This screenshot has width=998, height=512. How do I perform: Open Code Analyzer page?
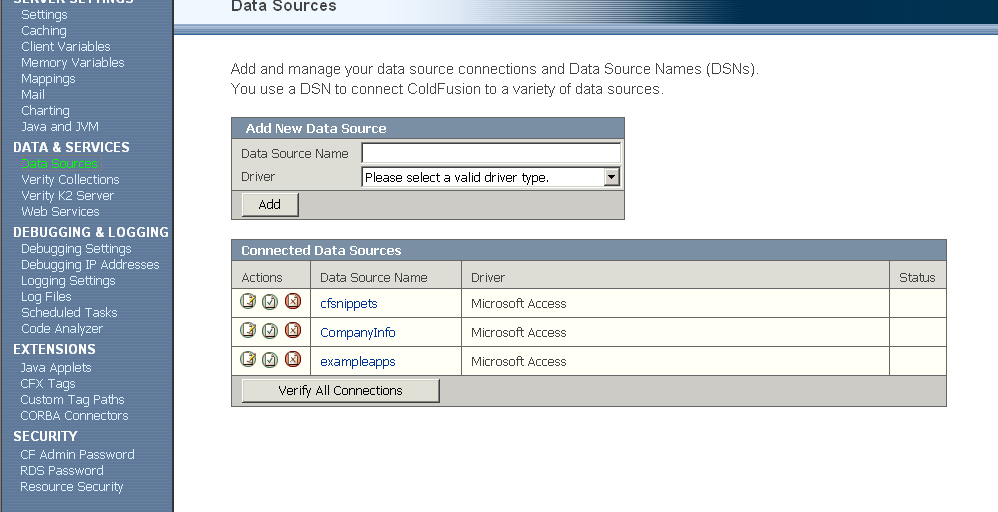(x=62, y=329)
